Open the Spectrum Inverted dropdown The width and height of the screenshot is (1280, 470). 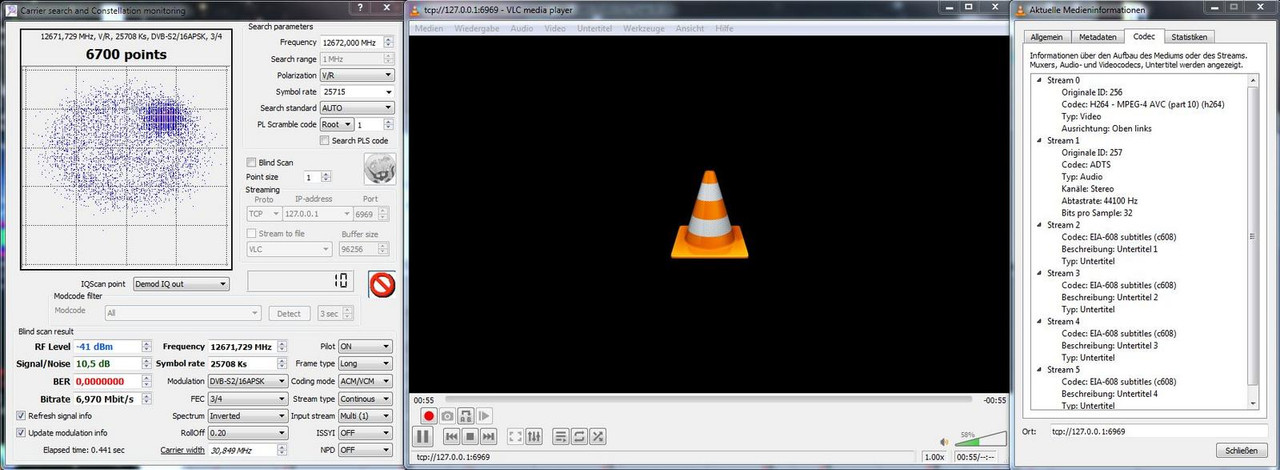(248, 416)
